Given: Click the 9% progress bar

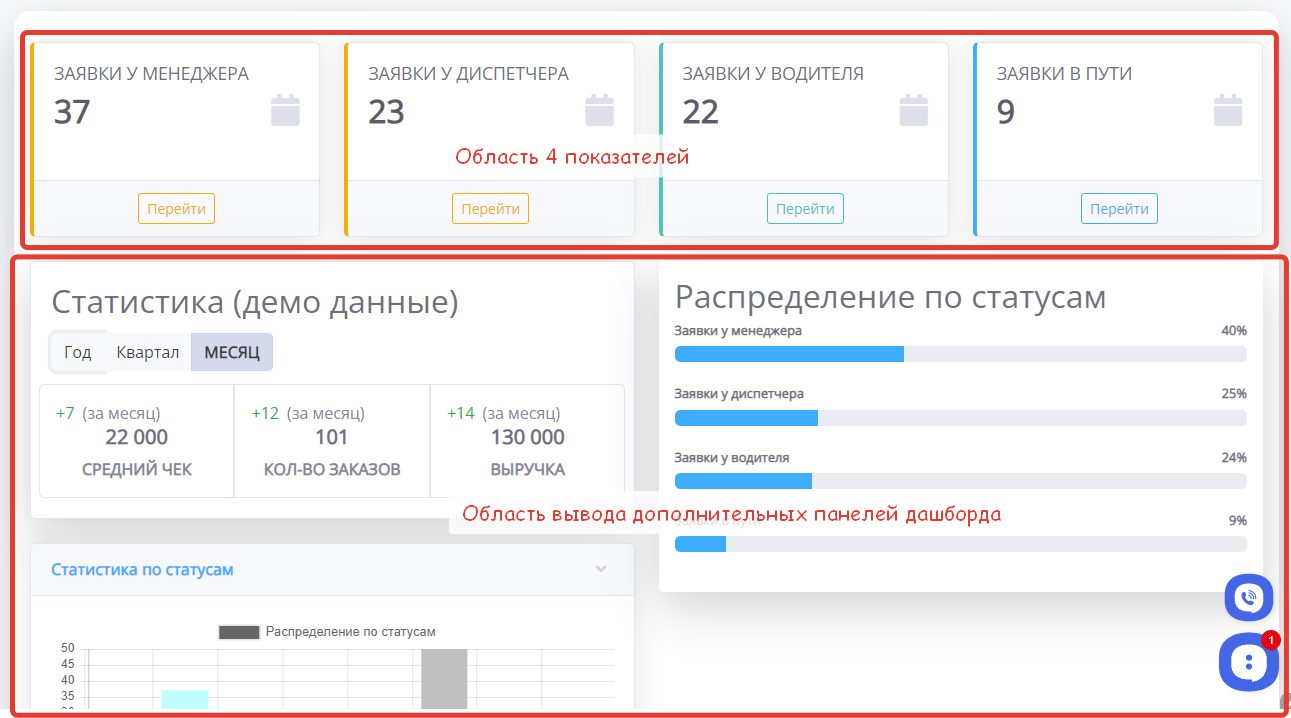Looking at the screenshot, I should (x=960, y=544).
